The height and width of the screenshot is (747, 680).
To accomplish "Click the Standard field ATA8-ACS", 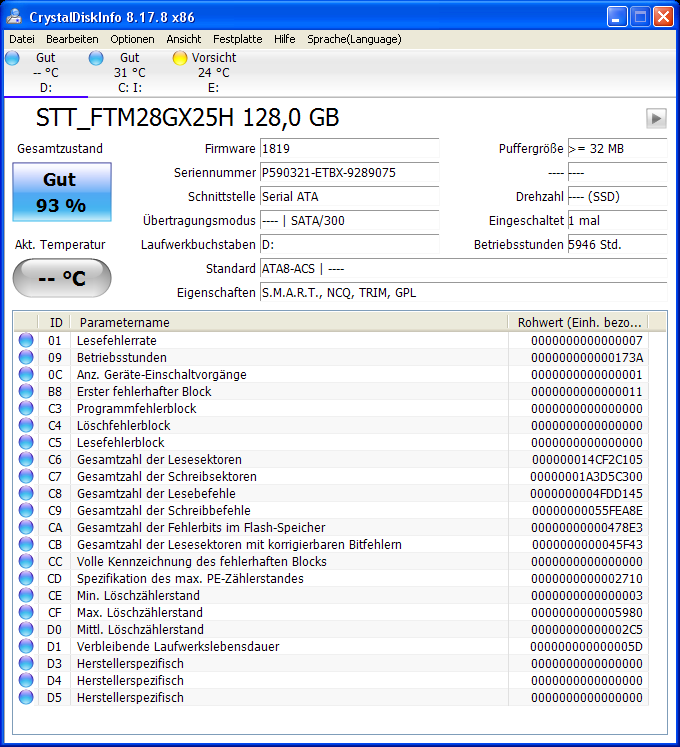I will pos(463,269).
